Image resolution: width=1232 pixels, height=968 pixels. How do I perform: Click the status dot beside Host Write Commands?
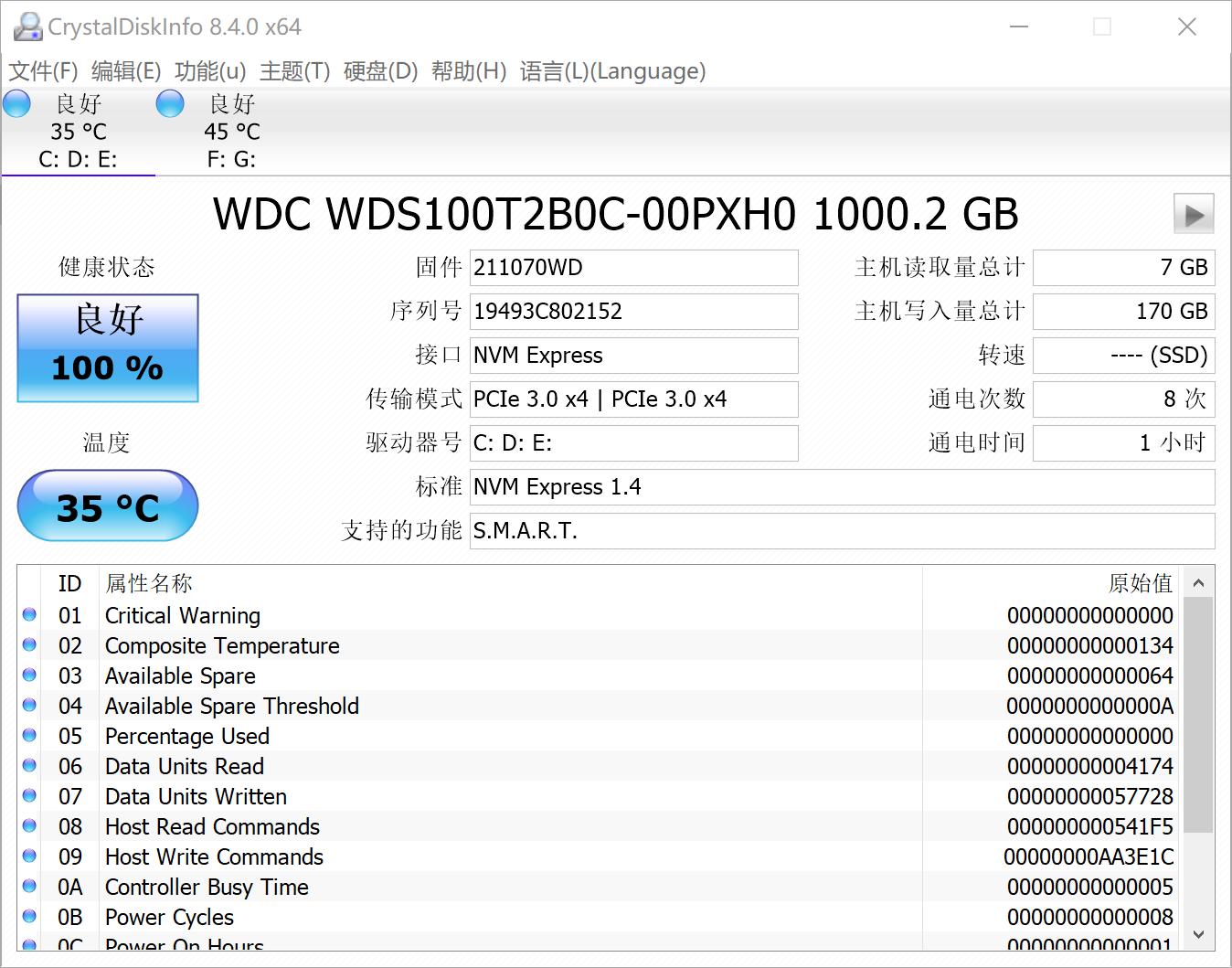point(28,856)
